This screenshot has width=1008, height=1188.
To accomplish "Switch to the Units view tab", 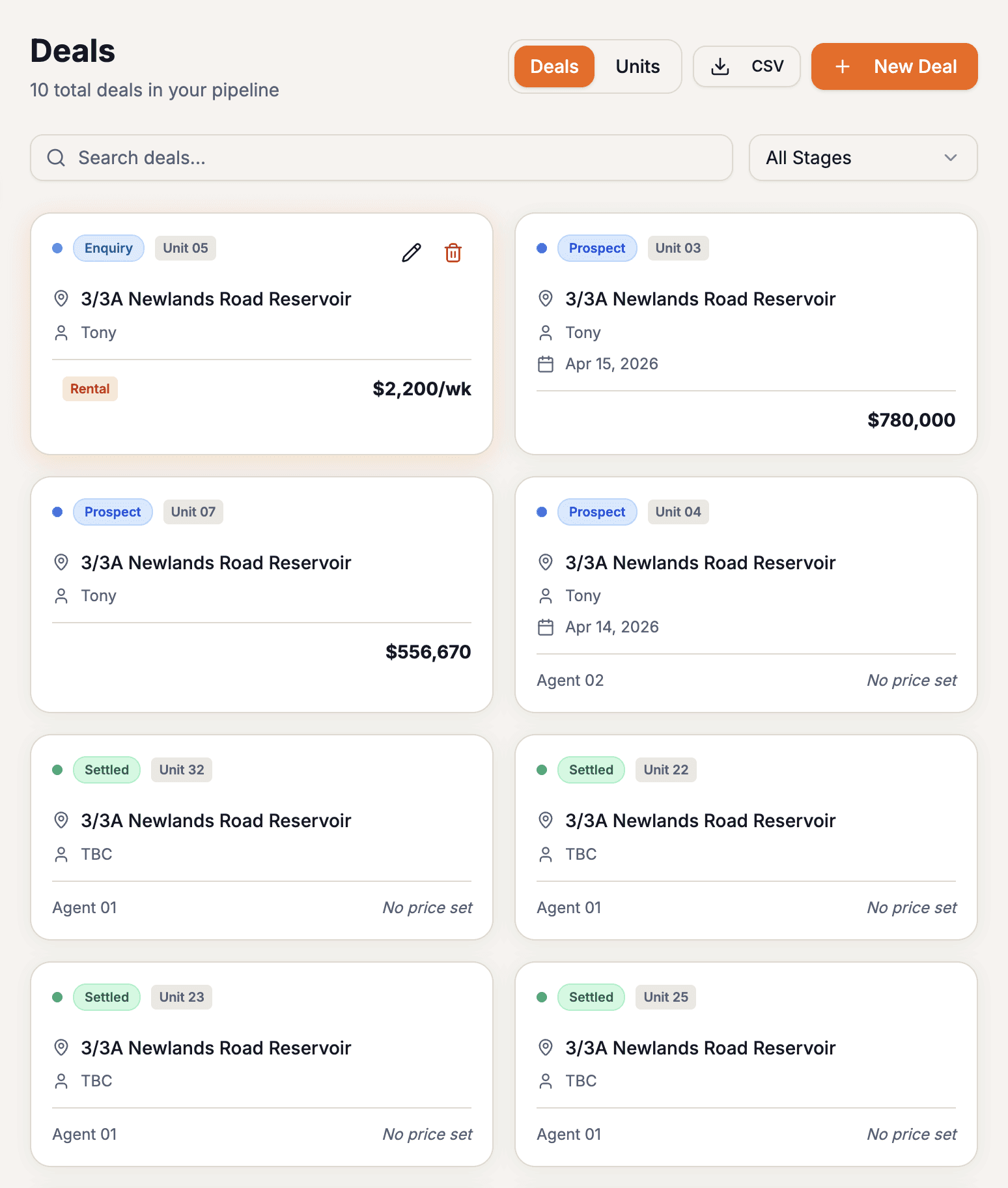I will pos(637,66).
